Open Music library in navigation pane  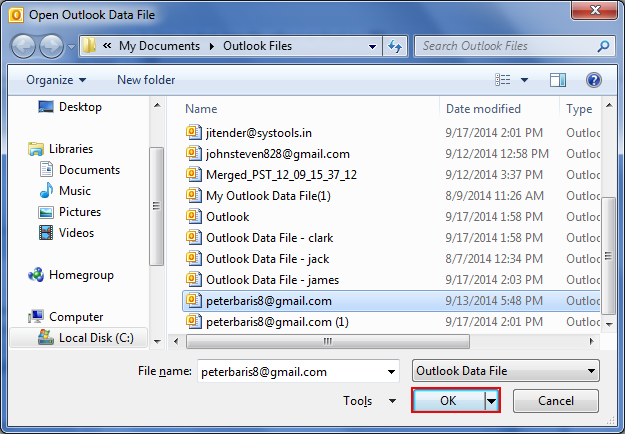point(65,191)
